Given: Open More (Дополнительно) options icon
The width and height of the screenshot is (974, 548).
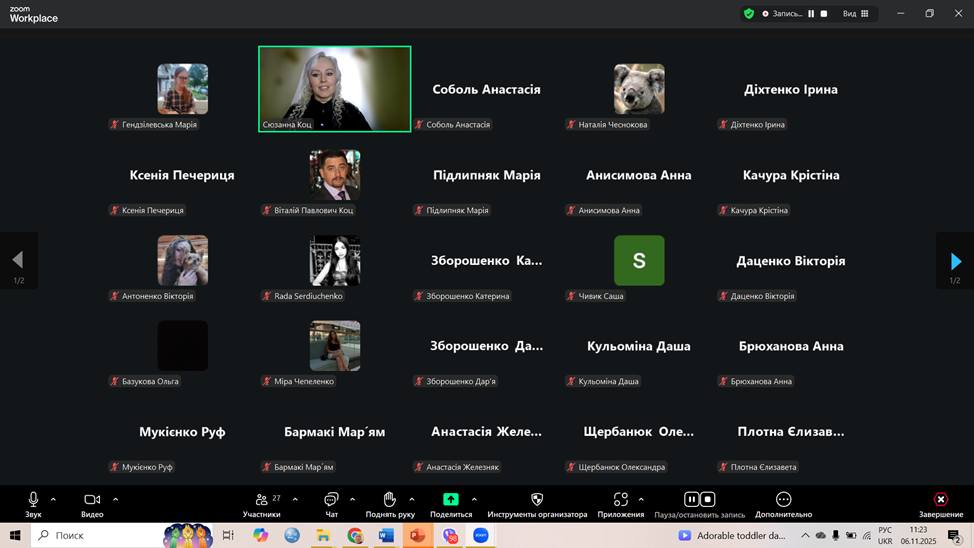Looking at the screenshot, I should coord(783,500).
